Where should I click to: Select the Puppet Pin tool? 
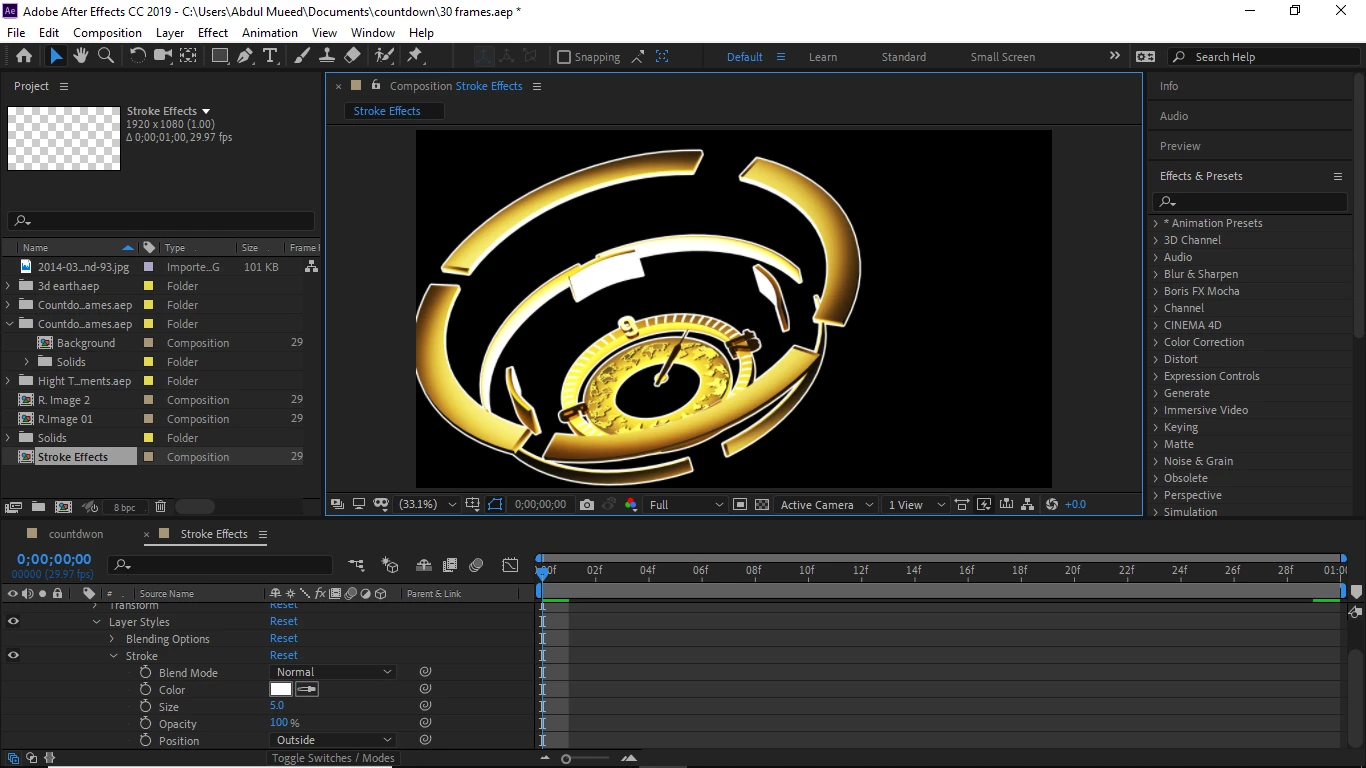(414, 56)
